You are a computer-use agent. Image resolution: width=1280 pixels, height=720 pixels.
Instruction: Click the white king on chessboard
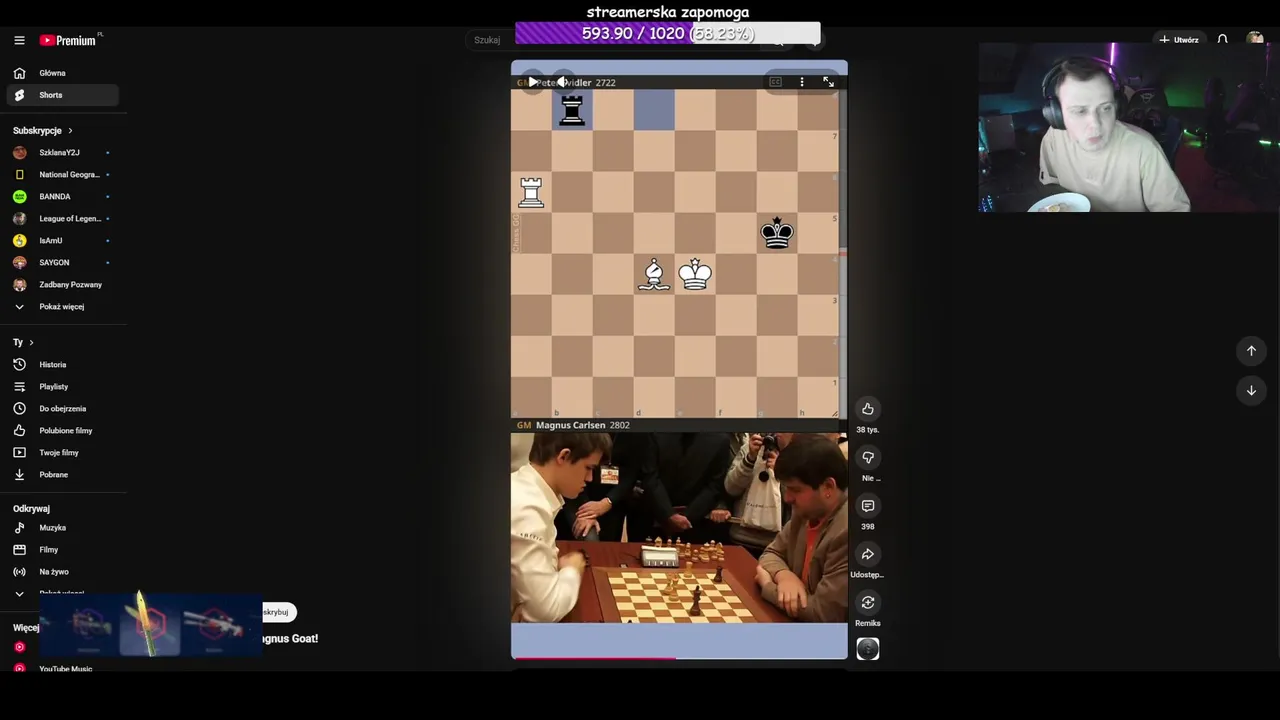pyautogui.click(x=695, y=274)
